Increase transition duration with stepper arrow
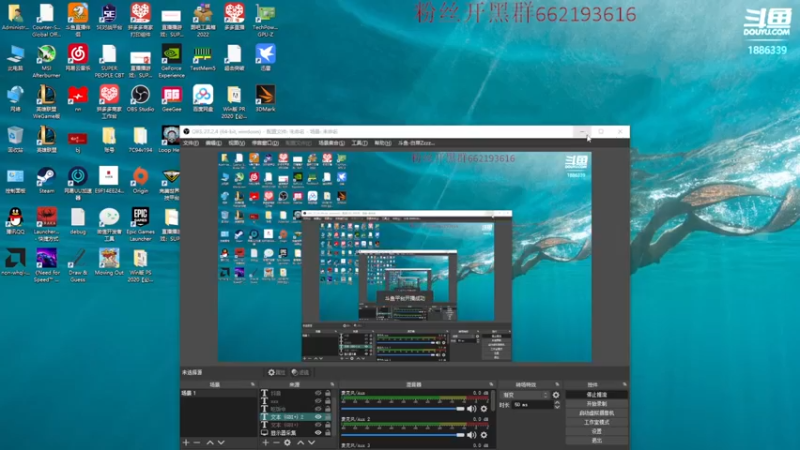Image resolution: width=800 pixels, height=450 pixels. (557, 403)
